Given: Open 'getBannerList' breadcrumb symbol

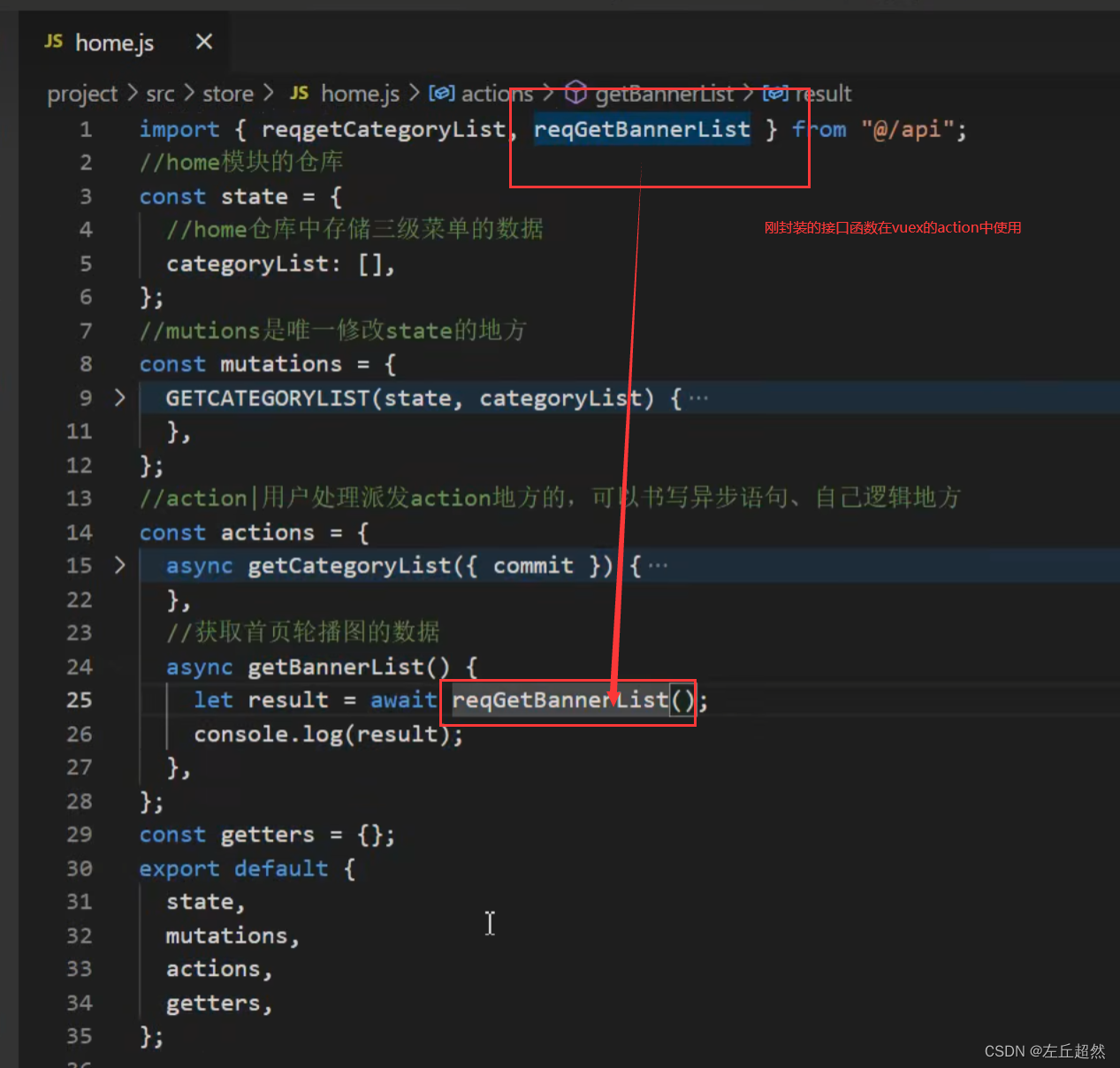Looking at the screenshot, I should coord(664,93).
